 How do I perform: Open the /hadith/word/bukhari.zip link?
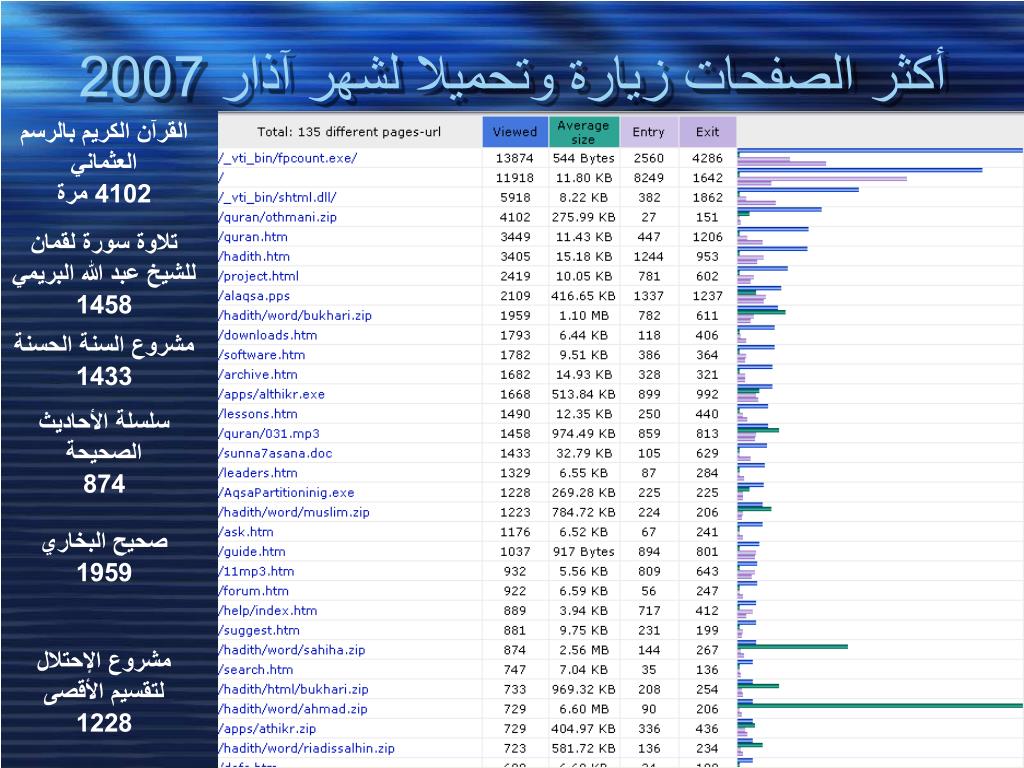(295, 315)
